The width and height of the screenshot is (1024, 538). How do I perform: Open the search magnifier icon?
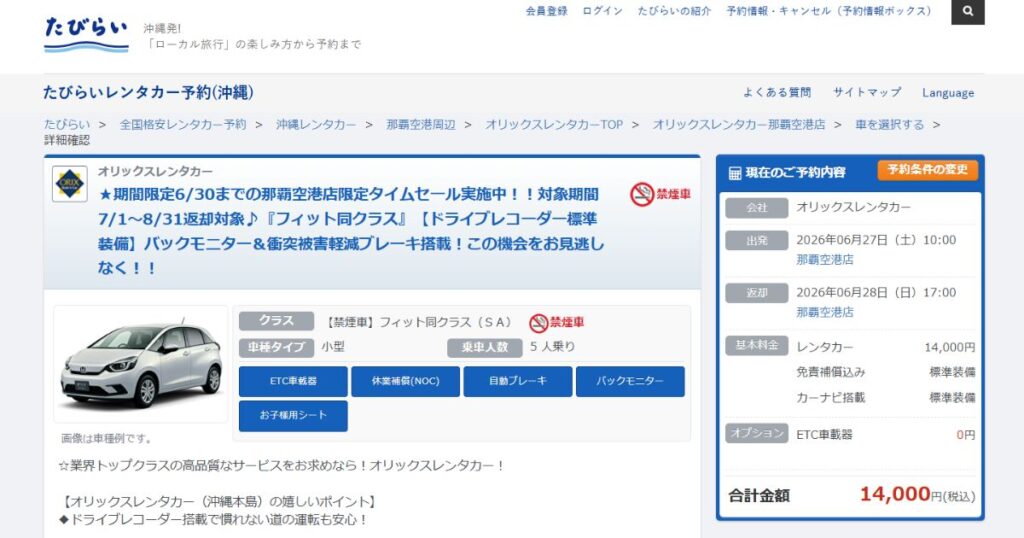968,11
